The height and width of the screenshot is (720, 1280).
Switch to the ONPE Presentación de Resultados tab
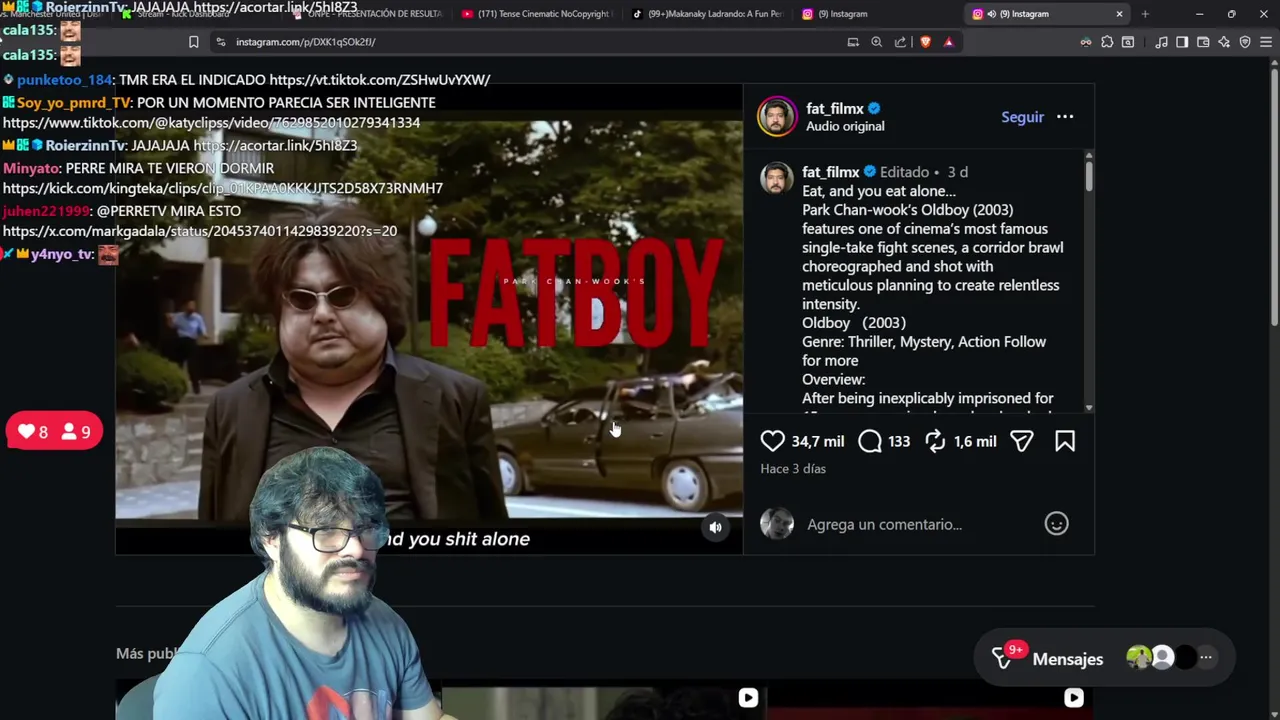368,14
